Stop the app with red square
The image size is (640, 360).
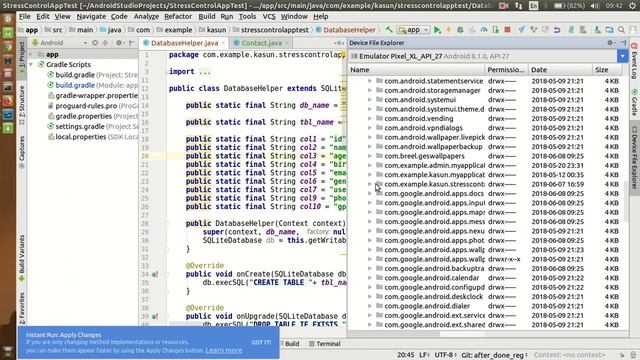point(507,30)
